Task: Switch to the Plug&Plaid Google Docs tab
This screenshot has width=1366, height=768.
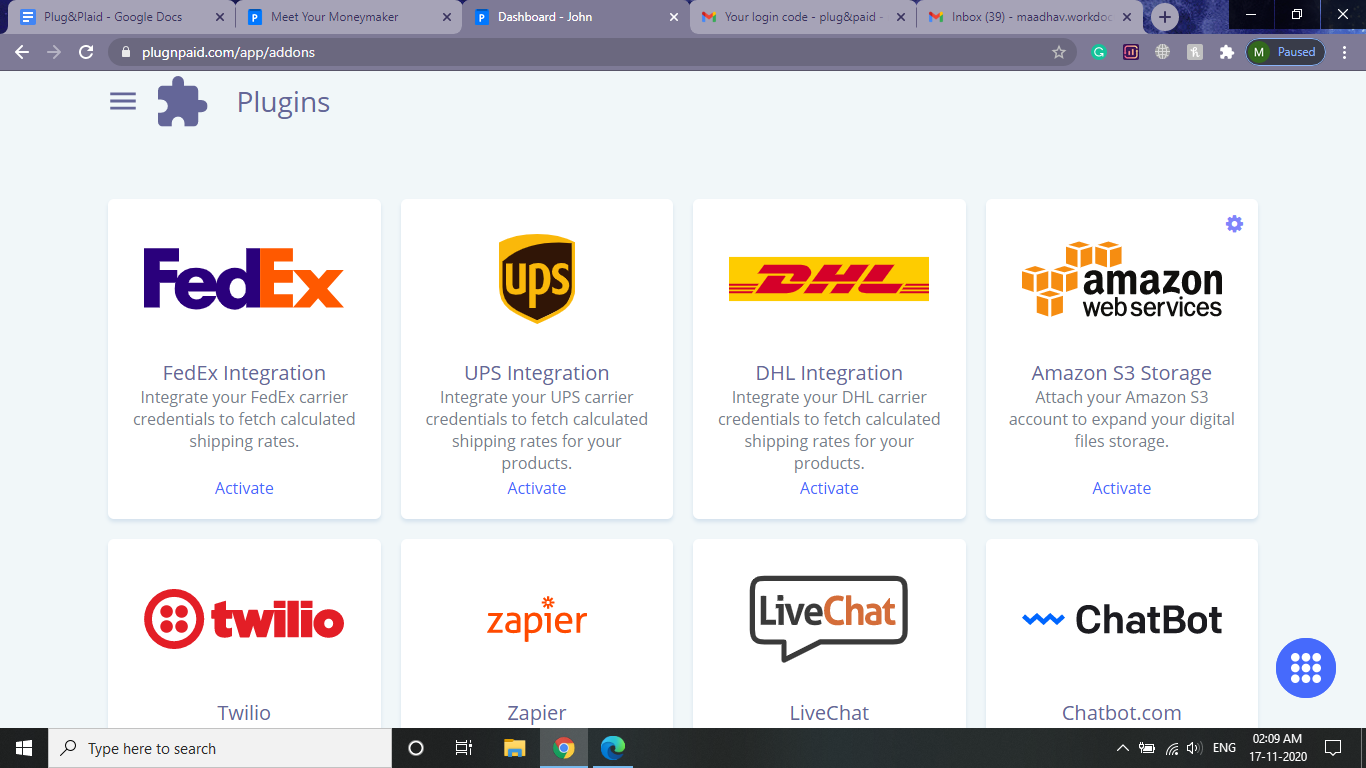Action: [x=122, y=17]
